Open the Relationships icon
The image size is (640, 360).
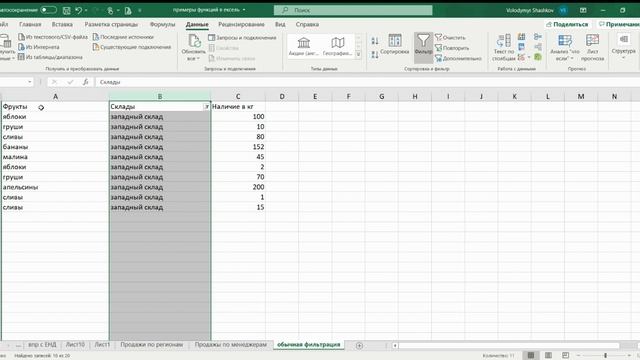point(538,47)
